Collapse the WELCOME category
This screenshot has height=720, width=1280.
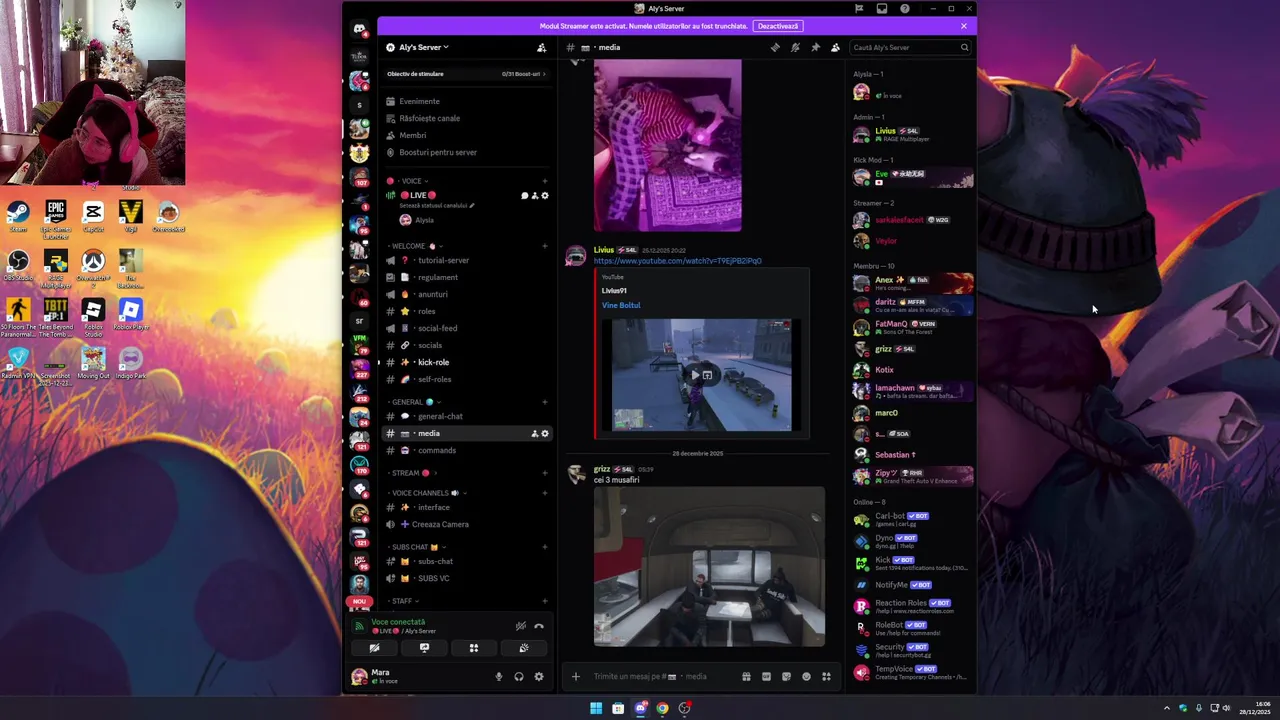(x=415, y=246)
